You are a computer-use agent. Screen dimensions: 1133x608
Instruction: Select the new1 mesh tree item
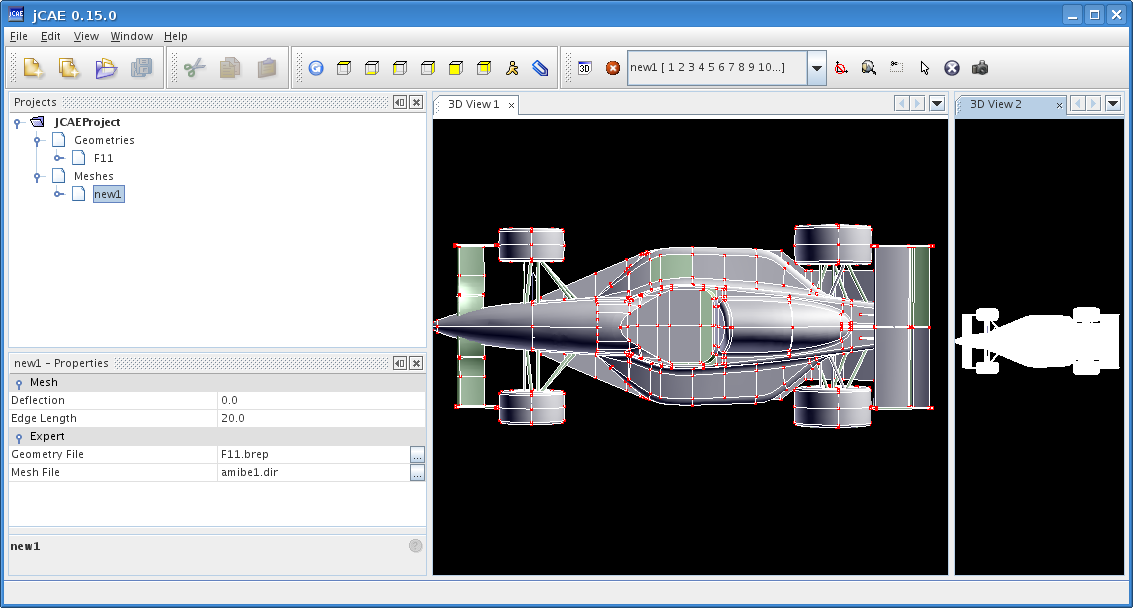108,194
